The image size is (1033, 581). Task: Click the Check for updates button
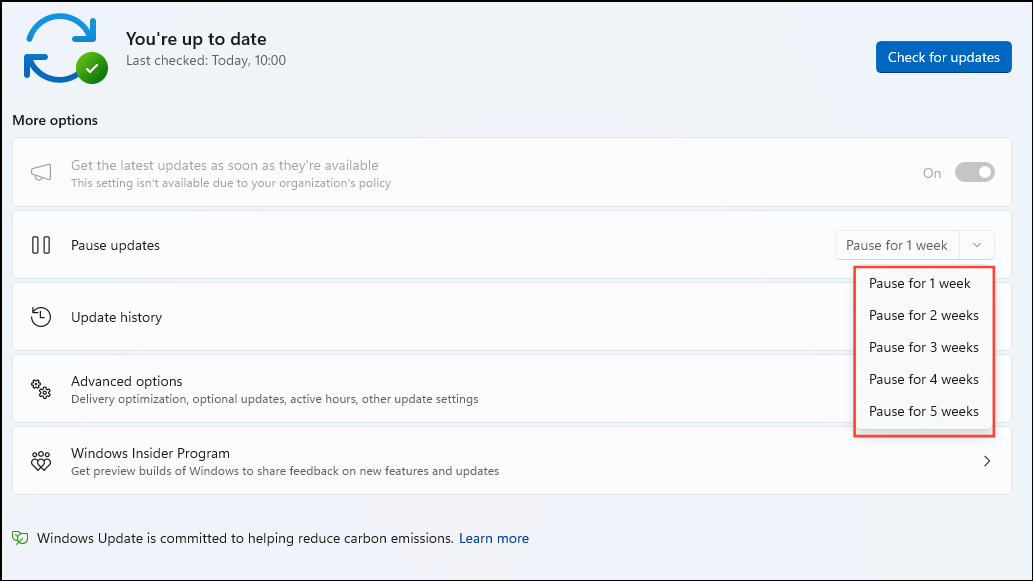click(x=943, y=57)
